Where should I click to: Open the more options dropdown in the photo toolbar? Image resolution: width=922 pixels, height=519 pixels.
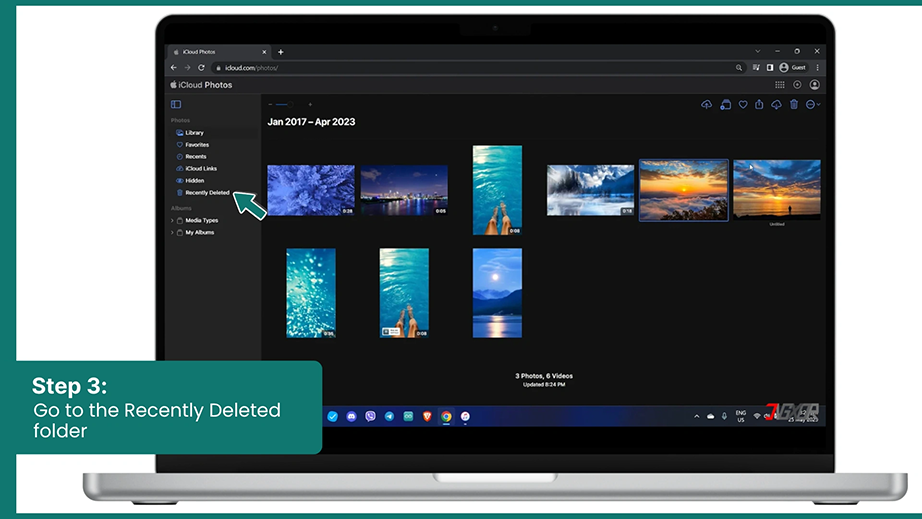tap(813, 105)
